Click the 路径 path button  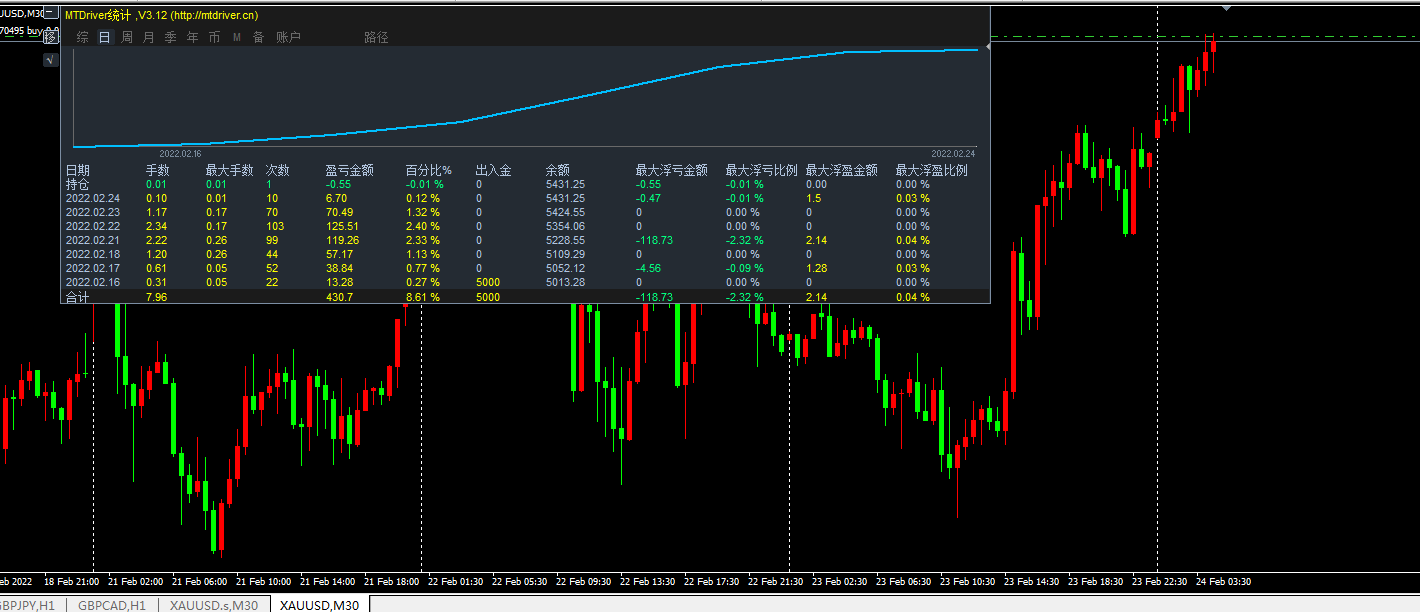(x=376, y=37)
